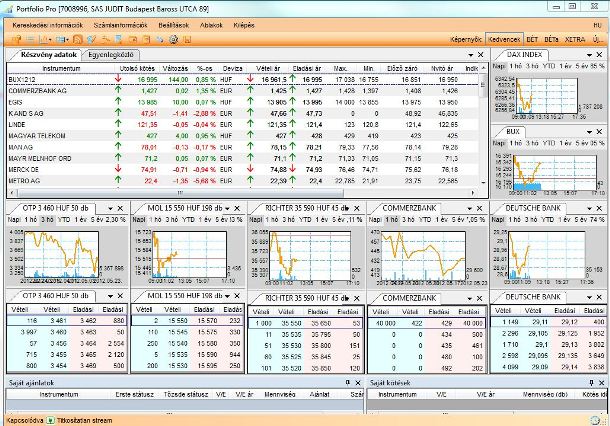The width and height of the screenshot is (610, 426).
Task: Click the BÉT workspace button
Action: 532,40
